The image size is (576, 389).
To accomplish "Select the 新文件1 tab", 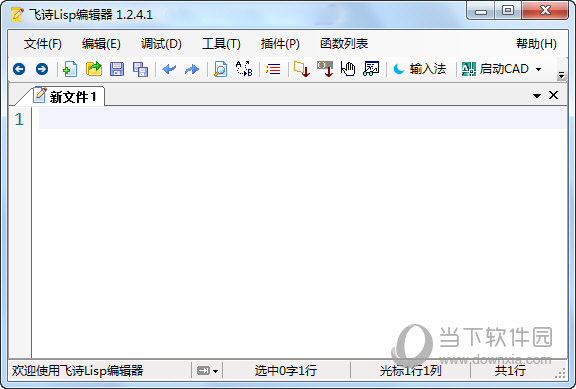I will [x=65, y=97].
